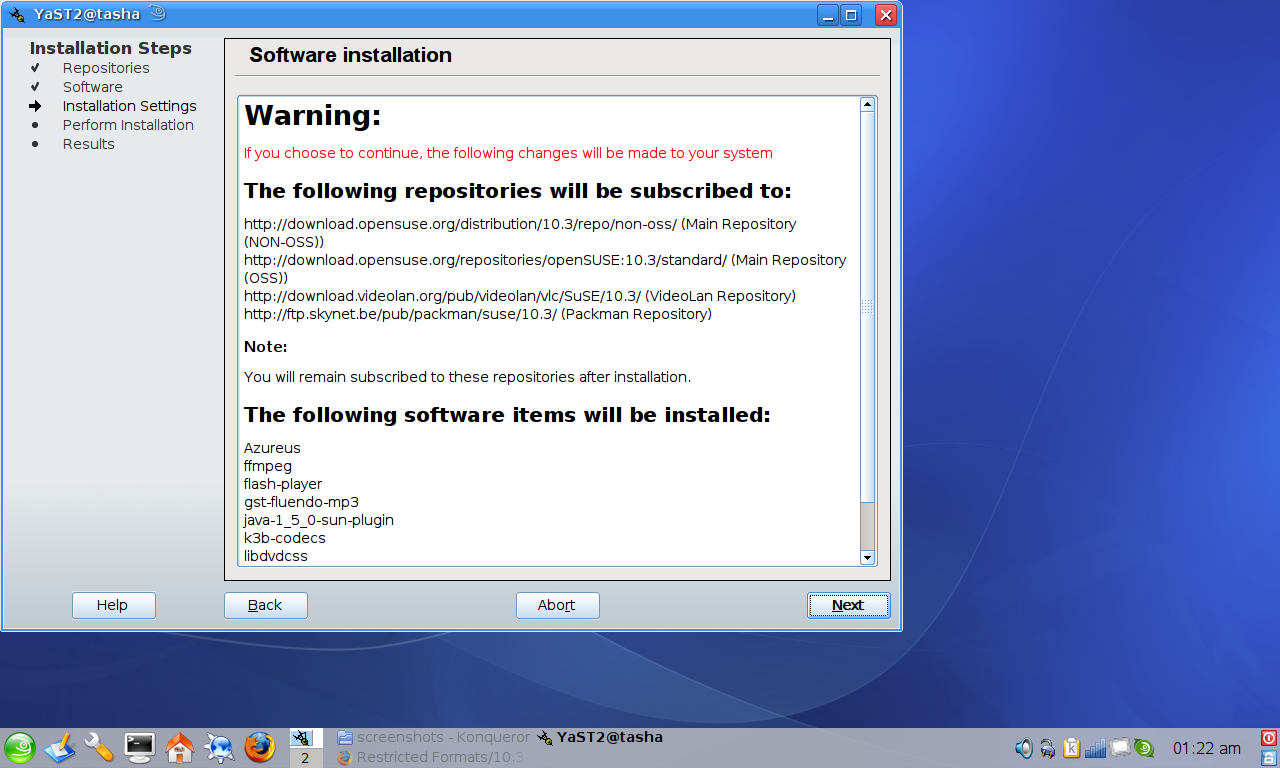The image size is (1280, 768).
Task: Click the vertical scrollbar thumb of warning text
Action: tap(868, 306)
